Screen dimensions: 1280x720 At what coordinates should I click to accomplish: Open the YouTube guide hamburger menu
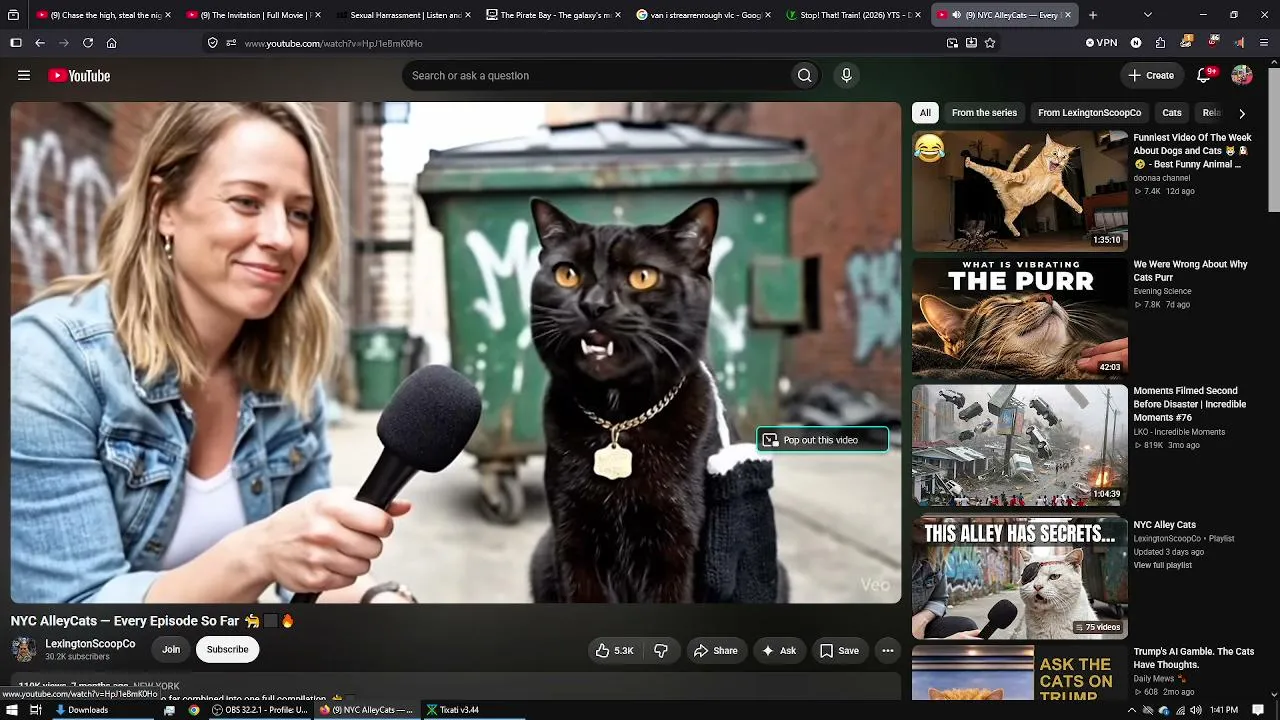[x=24, y=76]
